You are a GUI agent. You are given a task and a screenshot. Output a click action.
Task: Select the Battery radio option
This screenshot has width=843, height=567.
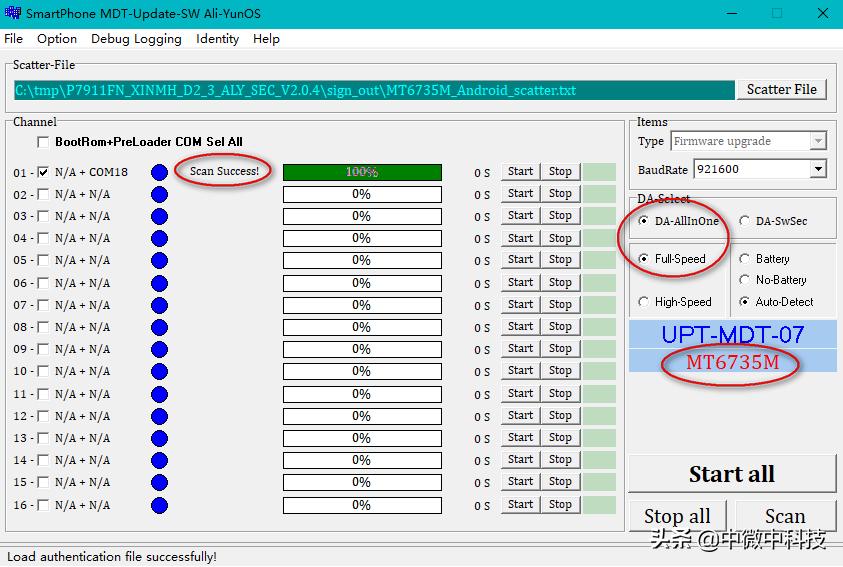tap(744, 259)
